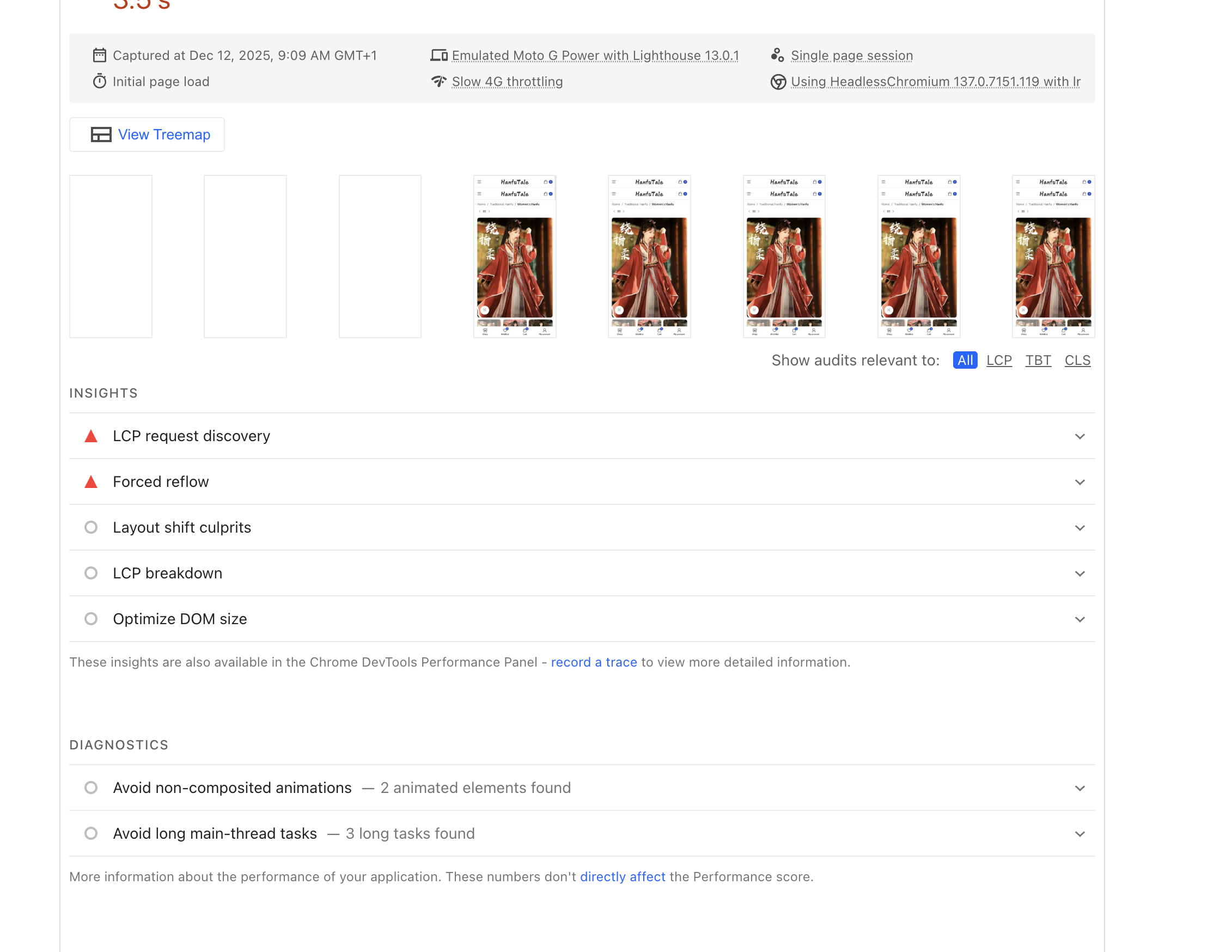Click the treemap grid icon
This screenshot has height=952, width=1232.
(x=101, y=135)
